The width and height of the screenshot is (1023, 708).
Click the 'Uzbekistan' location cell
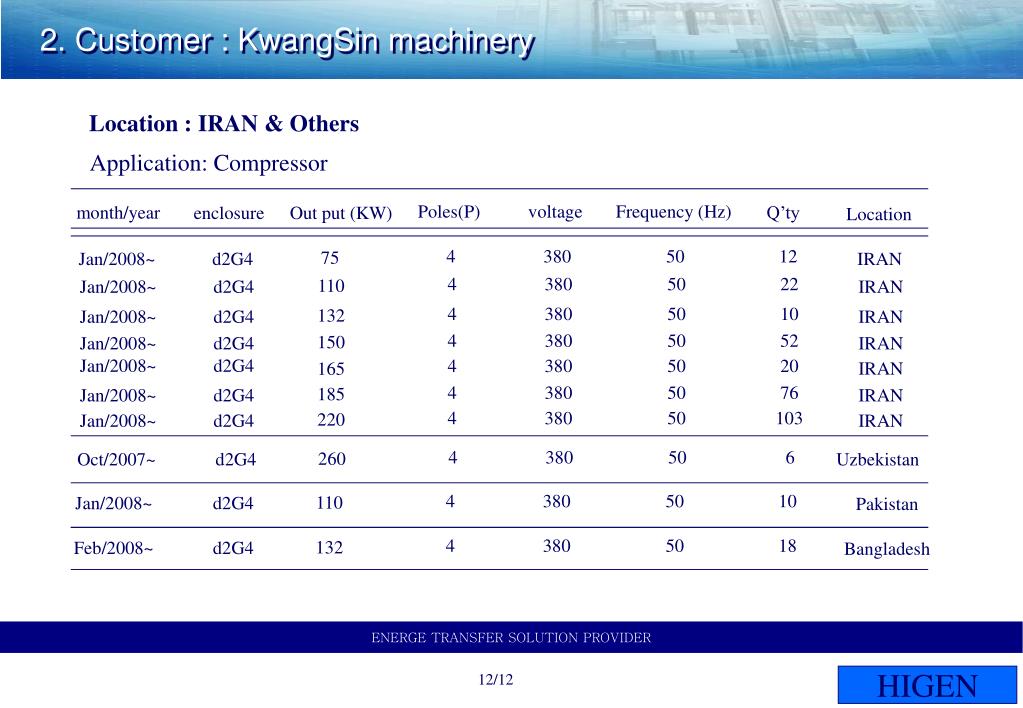[878, 459]
